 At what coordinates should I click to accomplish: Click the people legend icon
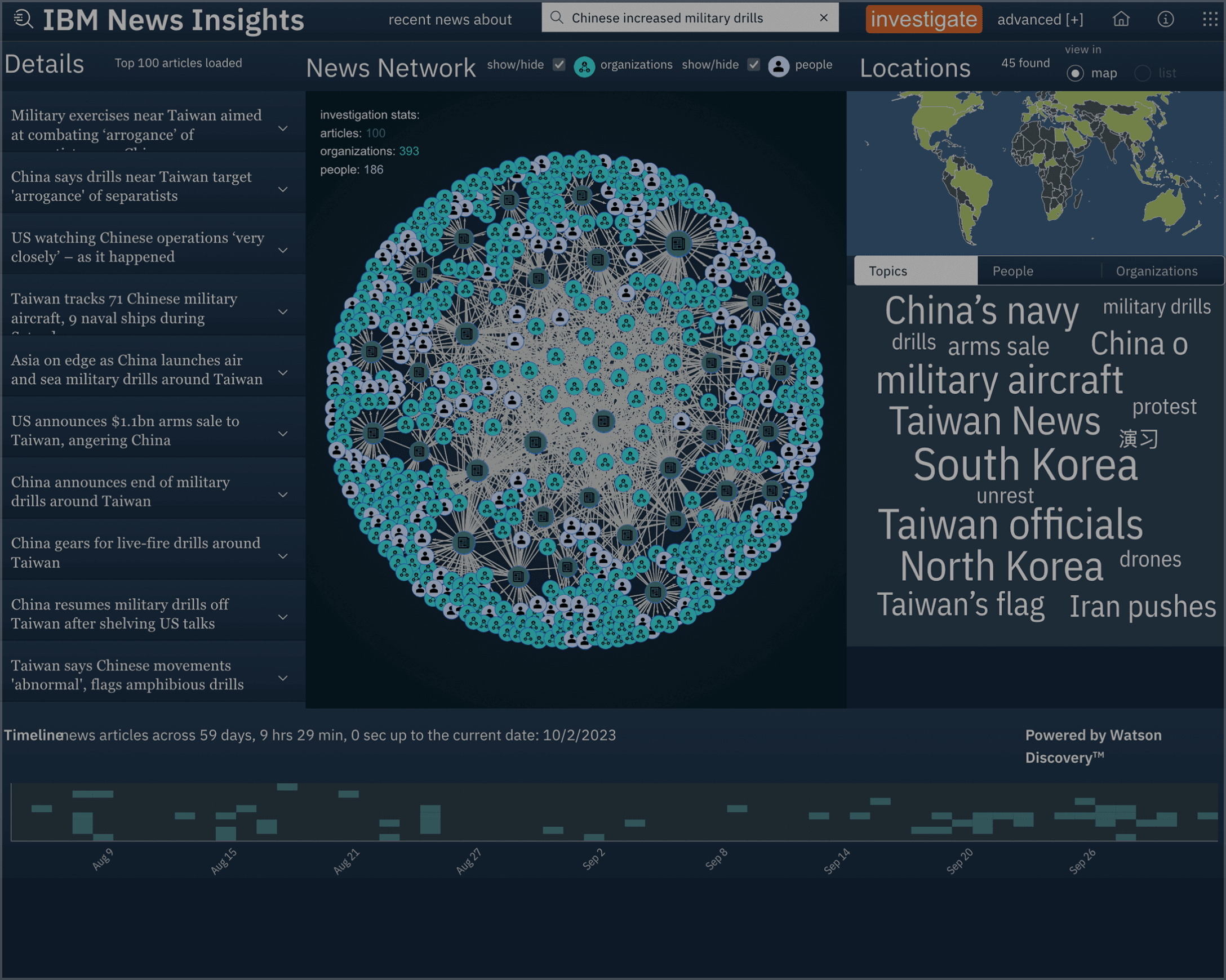[779, 66]
